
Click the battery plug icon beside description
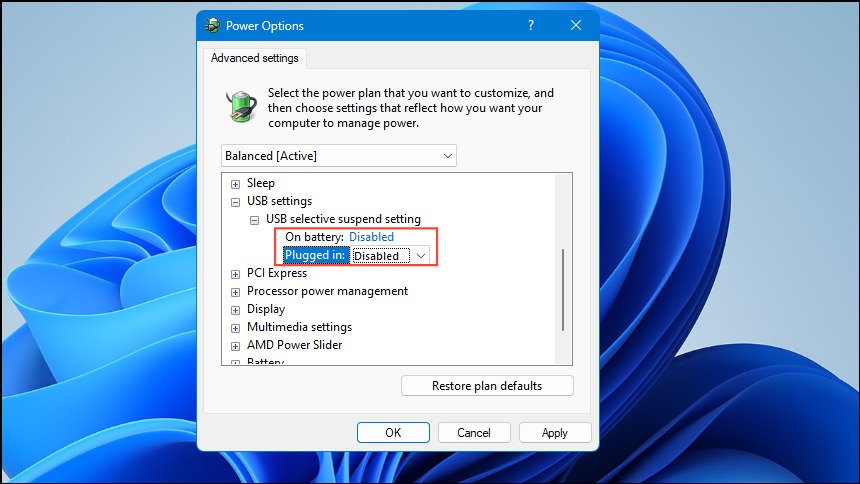(x=241, y=106)
